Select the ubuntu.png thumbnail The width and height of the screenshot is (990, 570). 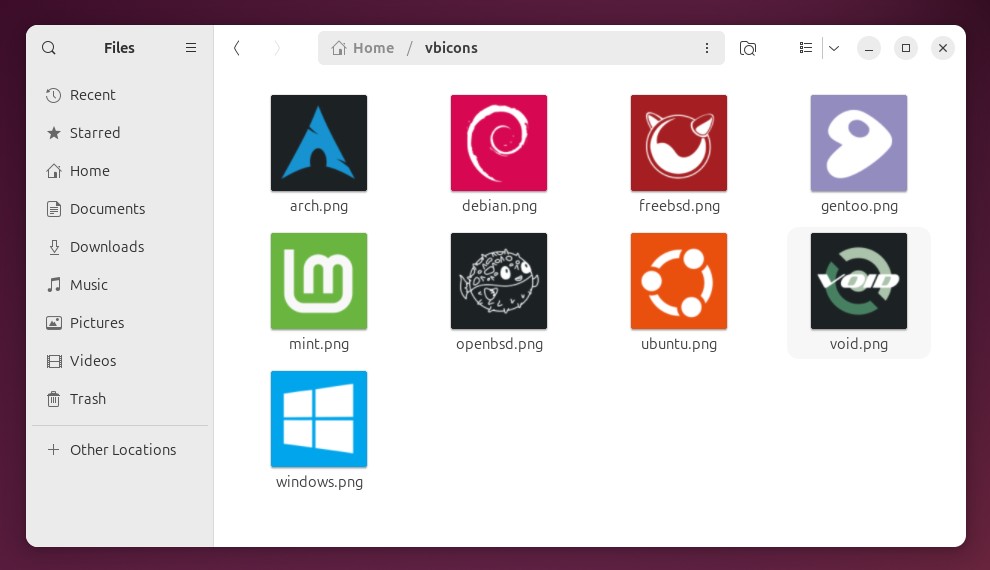click(679, 281)
